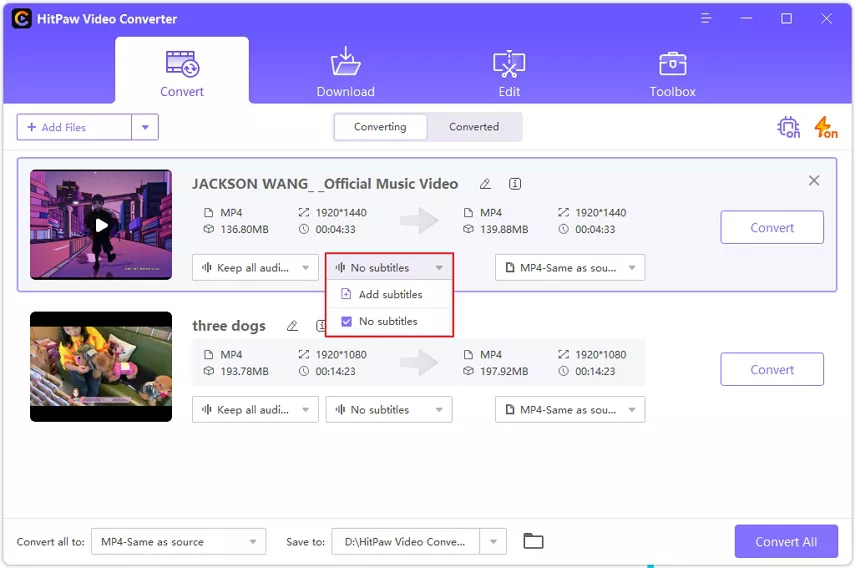Image resolution: width=855 pixels, height=568 pixels.
Task: Click three dogs video thumbnail
Action: [101, 366]
